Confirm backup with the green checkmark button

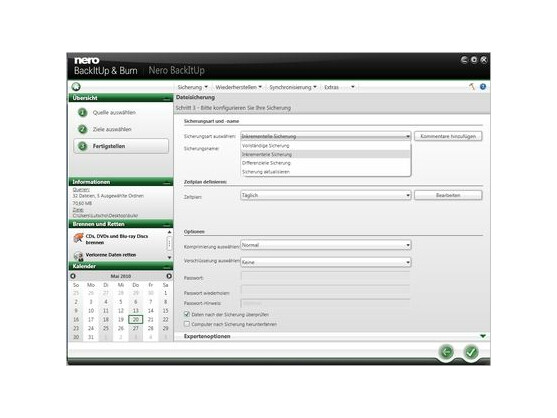click(471, 352)
